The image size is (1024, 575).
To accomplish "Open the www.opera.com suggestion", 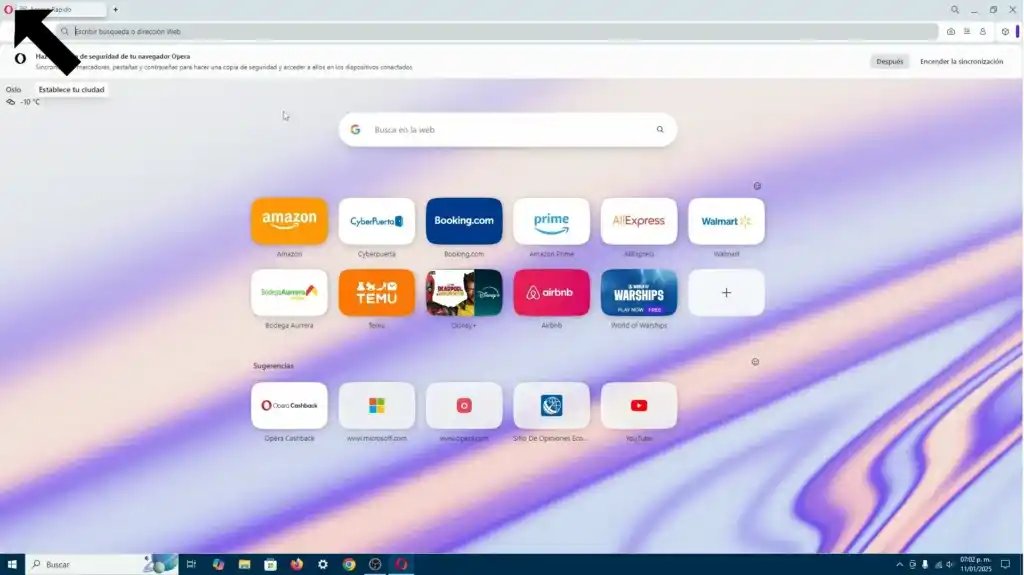I will [464, 406].
